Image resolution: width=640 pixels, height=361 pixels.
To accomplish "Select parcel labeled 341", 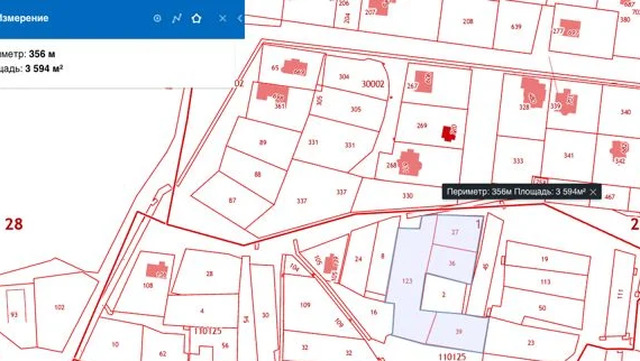I will point(569,155).
